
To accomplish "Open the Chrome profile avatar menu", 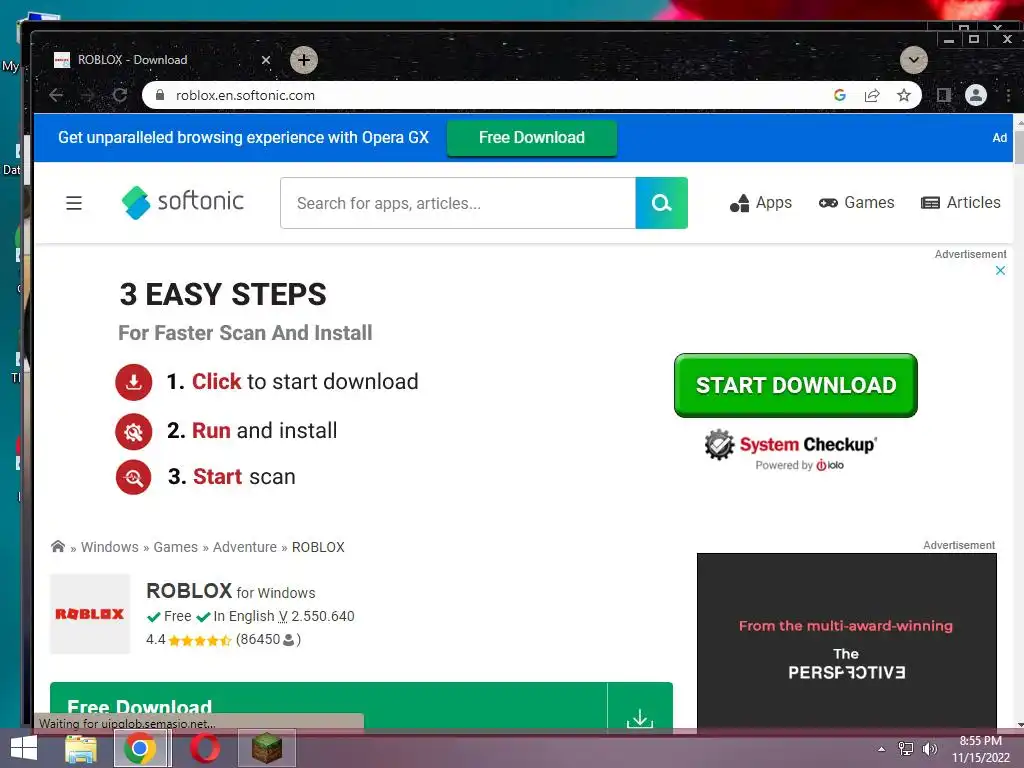I will (x=976, y=95).
